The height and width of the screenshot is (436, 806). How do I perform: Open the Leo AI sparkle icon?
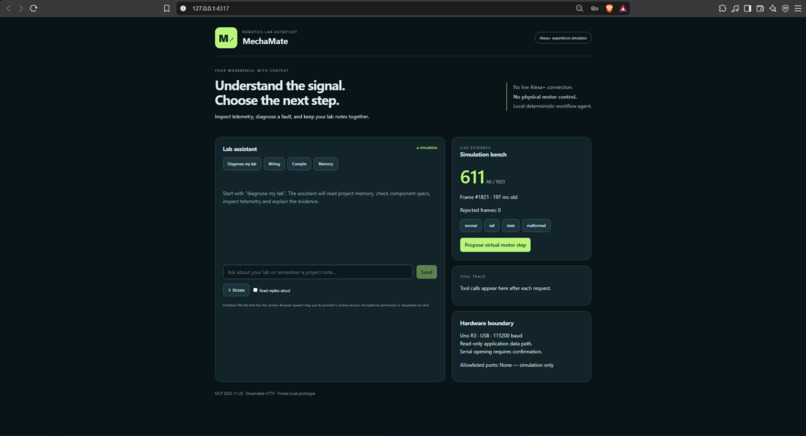(x=773, y=8)
